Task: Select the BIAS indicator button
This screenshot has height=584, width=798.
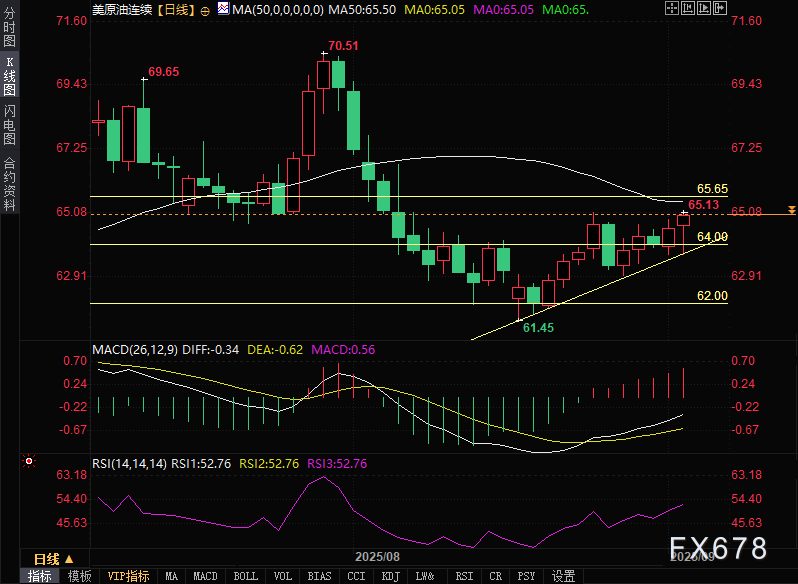Action: (x=320, y=576)
